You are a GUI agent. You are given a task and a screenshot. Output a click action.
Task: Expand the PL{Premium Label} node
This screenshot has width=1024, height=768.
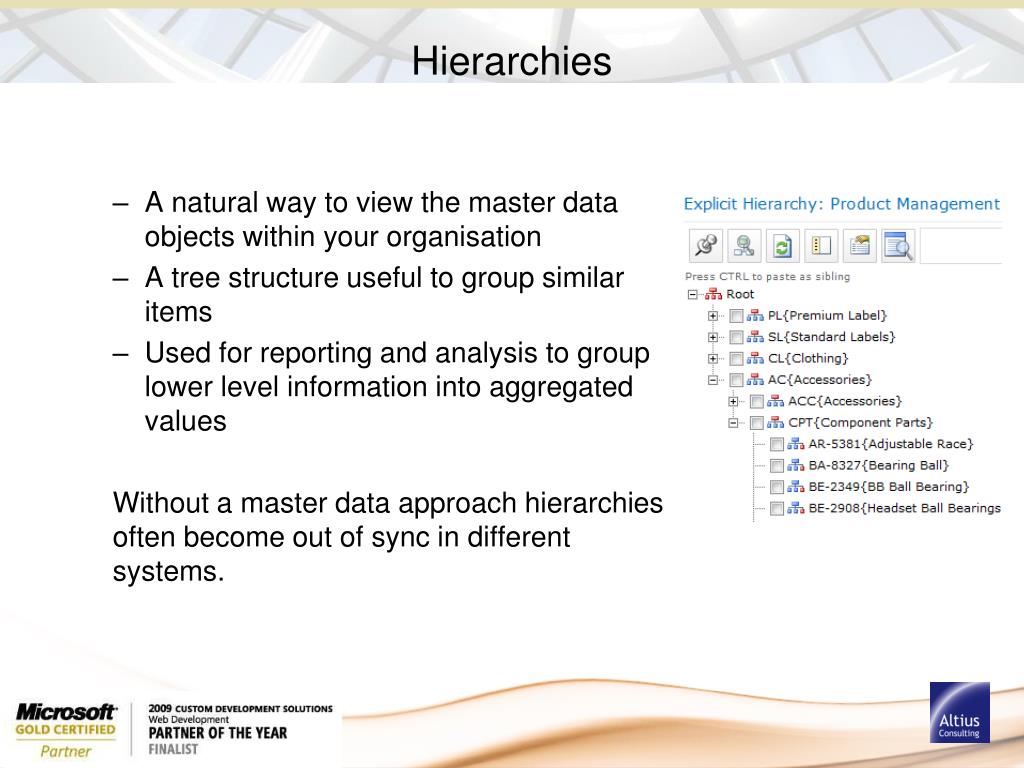tap(712, 316)
